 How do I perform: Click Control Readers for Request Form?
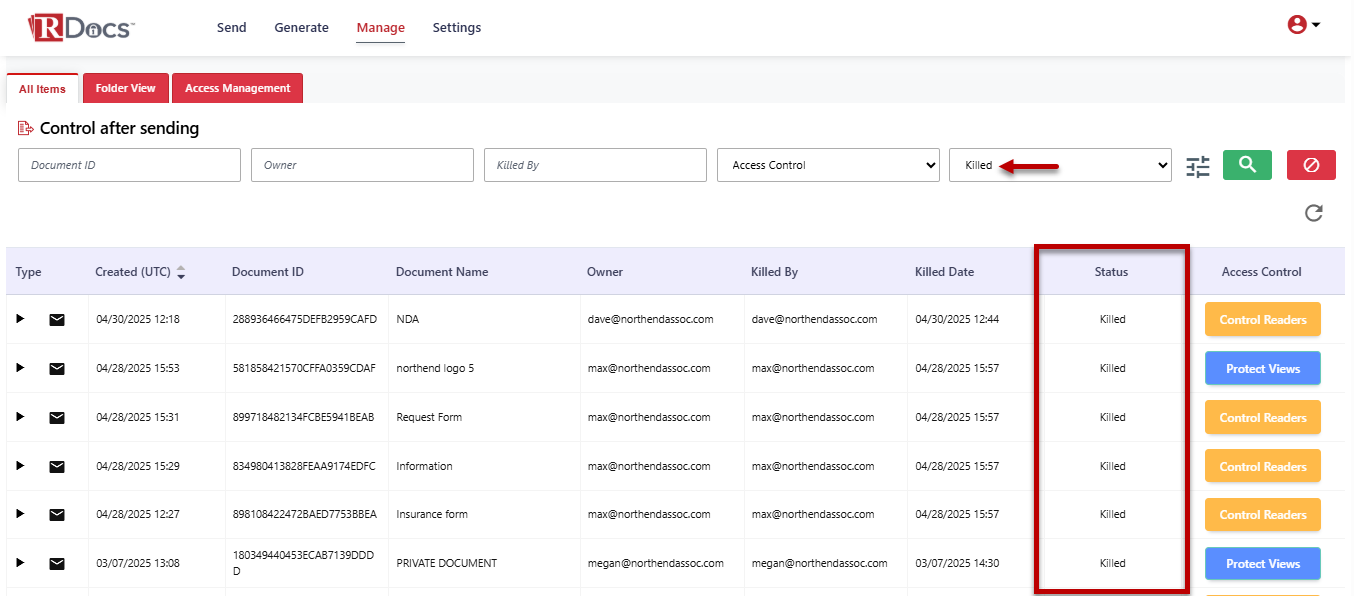click(1263, 418)
